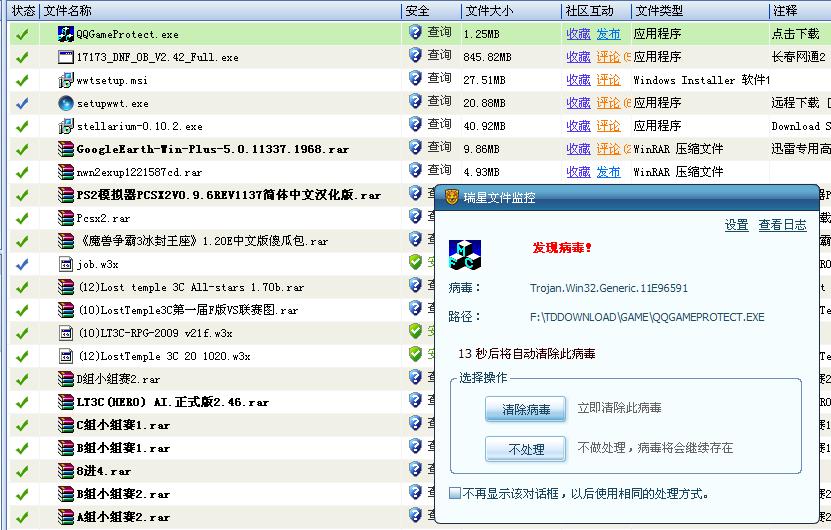The image size is (831, 530).
Task: Click the Rising tiger icon in the dialog title
Action: point(451,197)
